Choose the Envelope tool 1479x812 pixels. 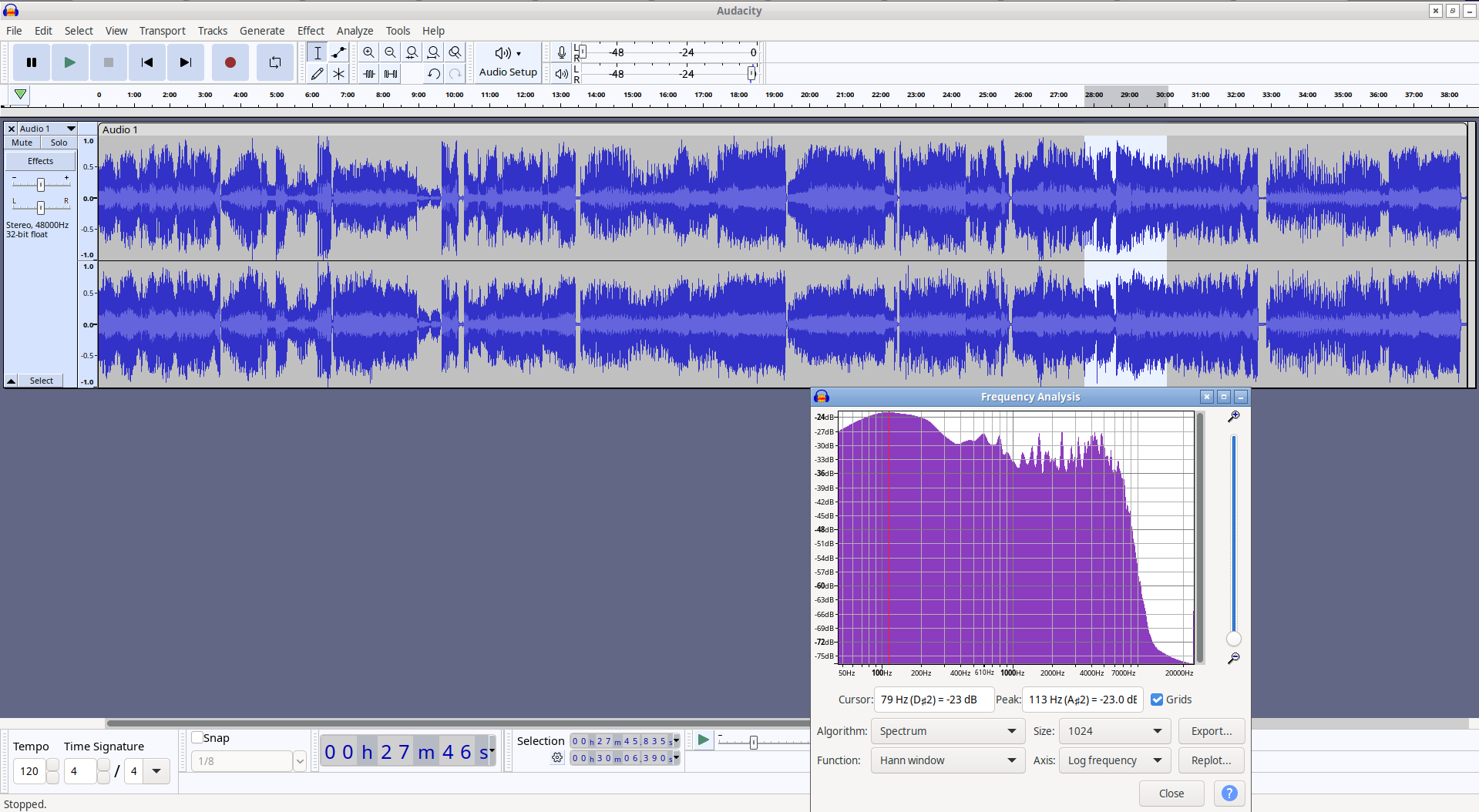(x=338, y=52)
